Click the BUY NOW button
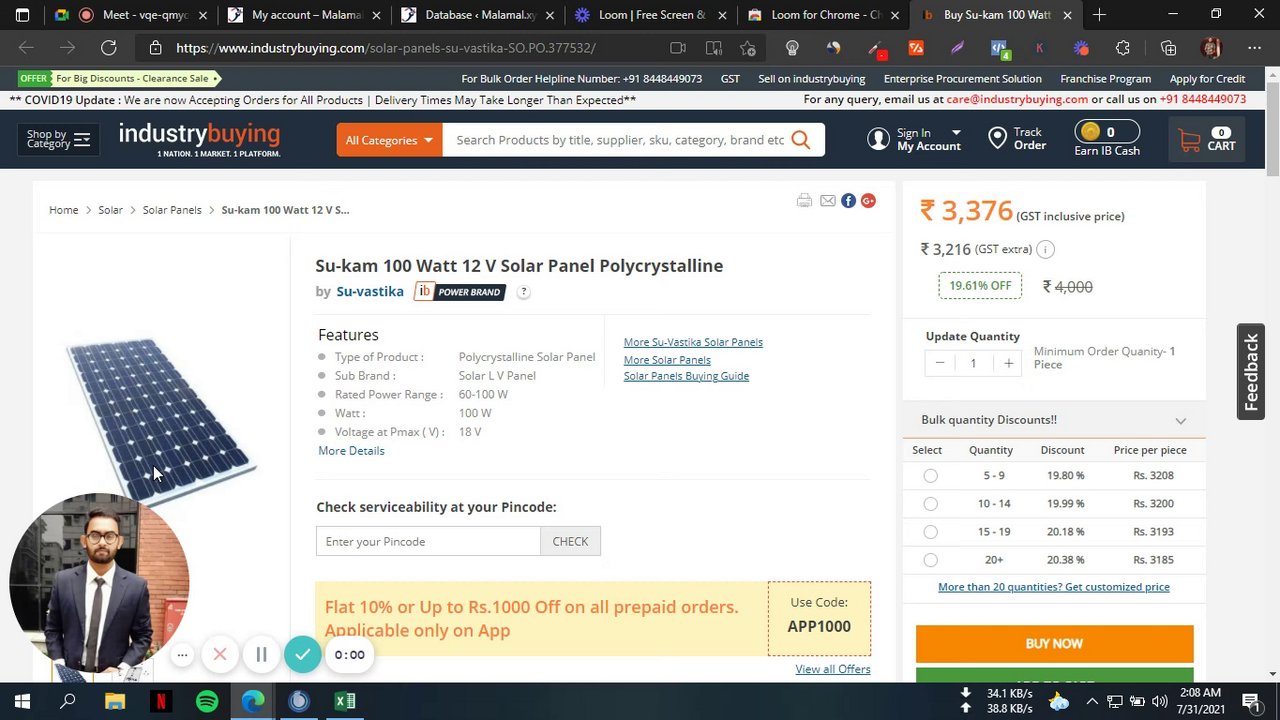The width and height of the screenshot is (1280, 720). click(x=1054, y=644)
